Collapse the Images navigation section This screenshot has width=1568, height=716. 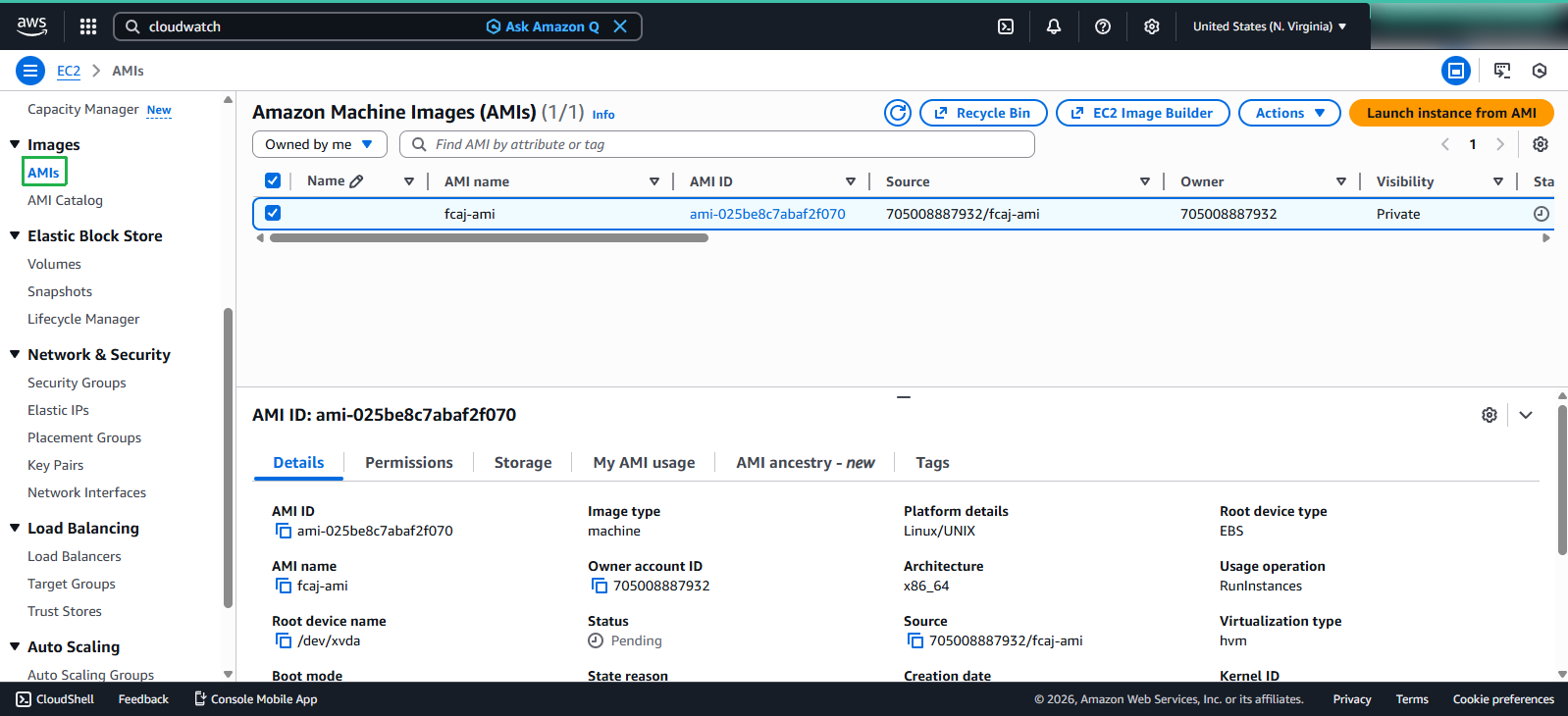15,144
